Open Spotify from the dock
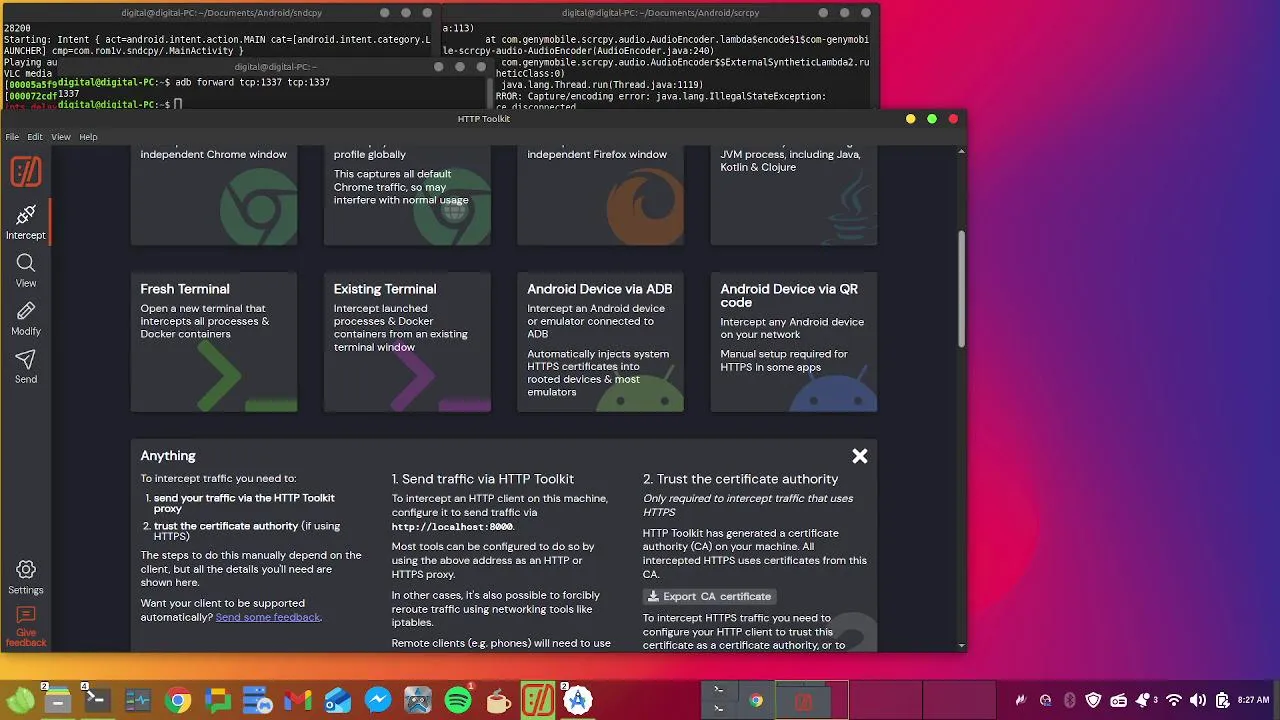The image size is (1280, 720). [458, 701]
